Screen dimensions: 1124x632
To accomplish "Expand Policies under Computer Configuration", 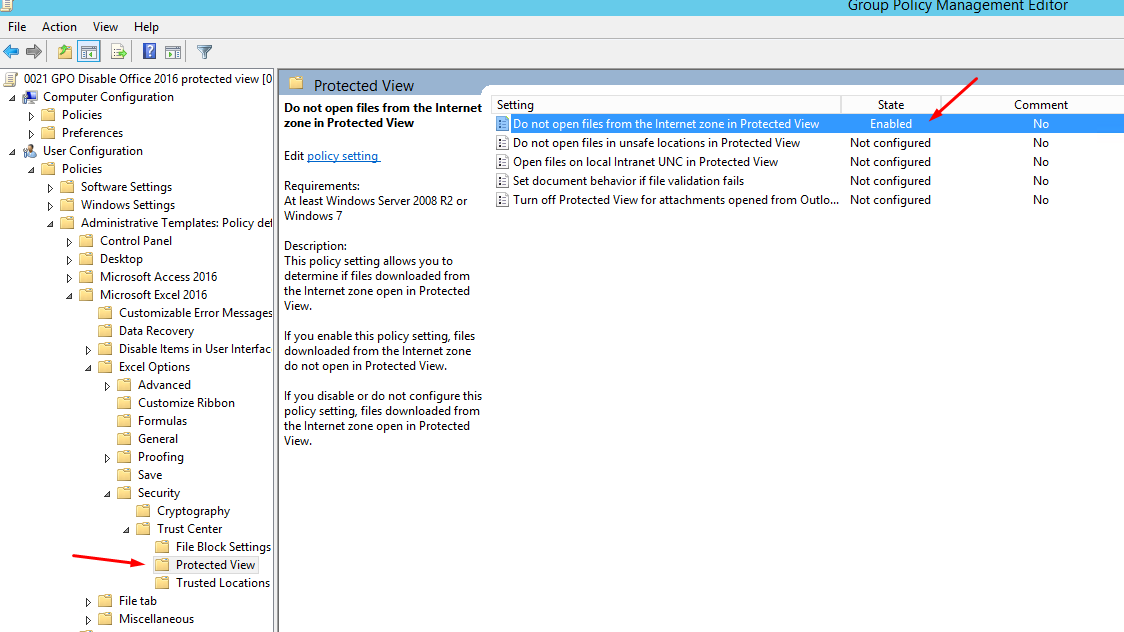I will point(31,115).
